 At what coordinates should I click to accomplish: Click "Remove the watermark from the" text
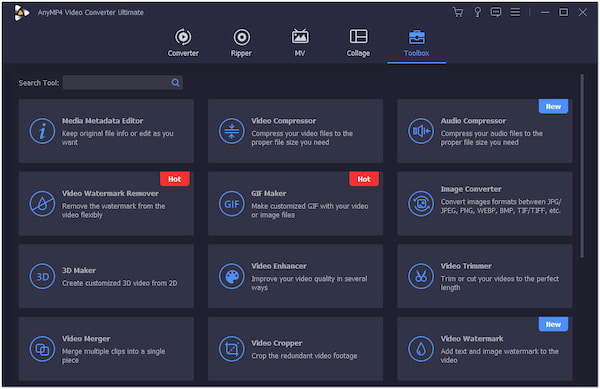tap(113, 206)
